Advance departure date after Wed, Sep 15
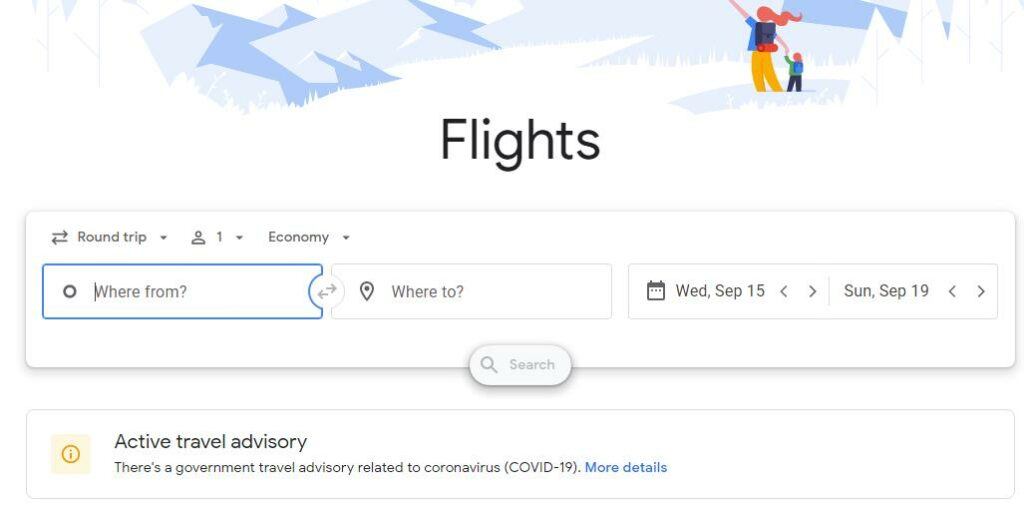1024x505 pixels. point(812,291)
